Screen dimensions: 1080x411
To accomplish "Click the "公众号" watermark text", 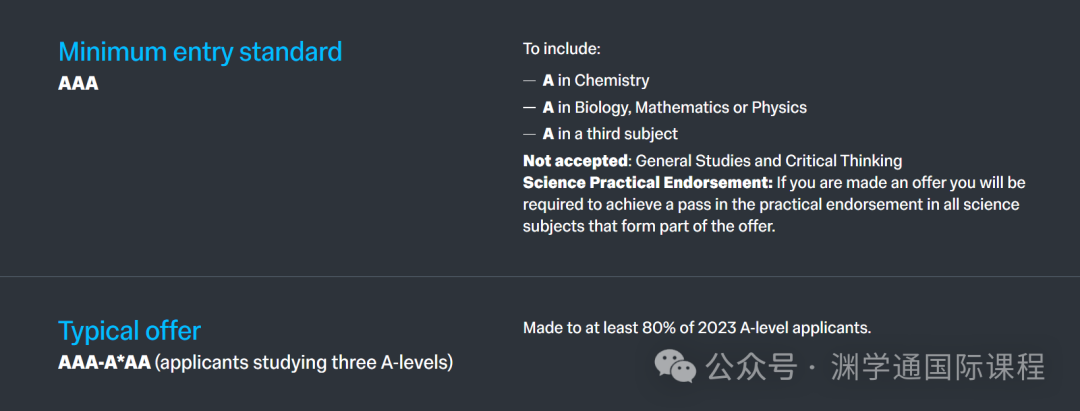I will pyautogui.click(x=750, y=367).
